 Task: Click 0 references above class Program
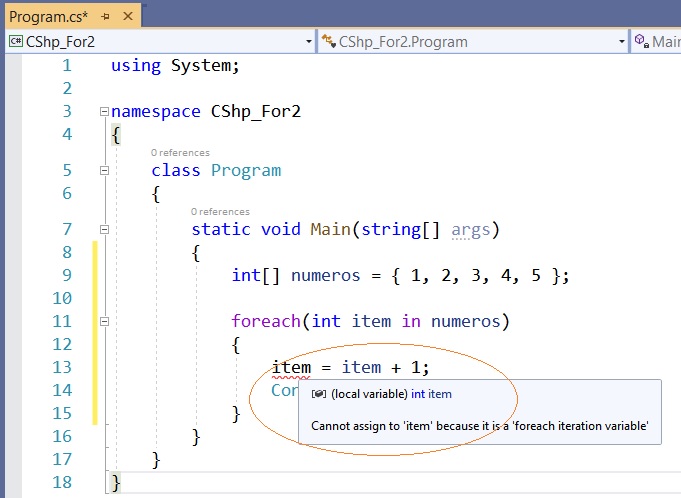(180, 153)
